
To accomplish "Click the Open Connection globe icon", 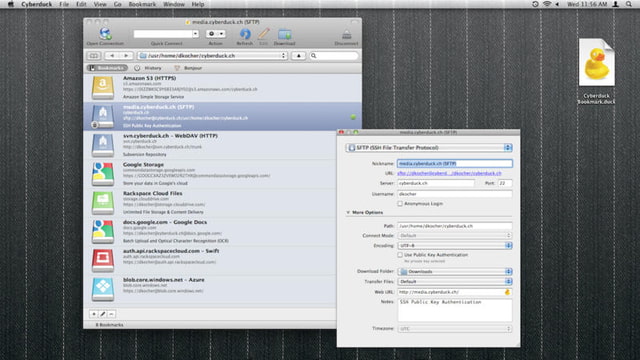I will [105, 34].
